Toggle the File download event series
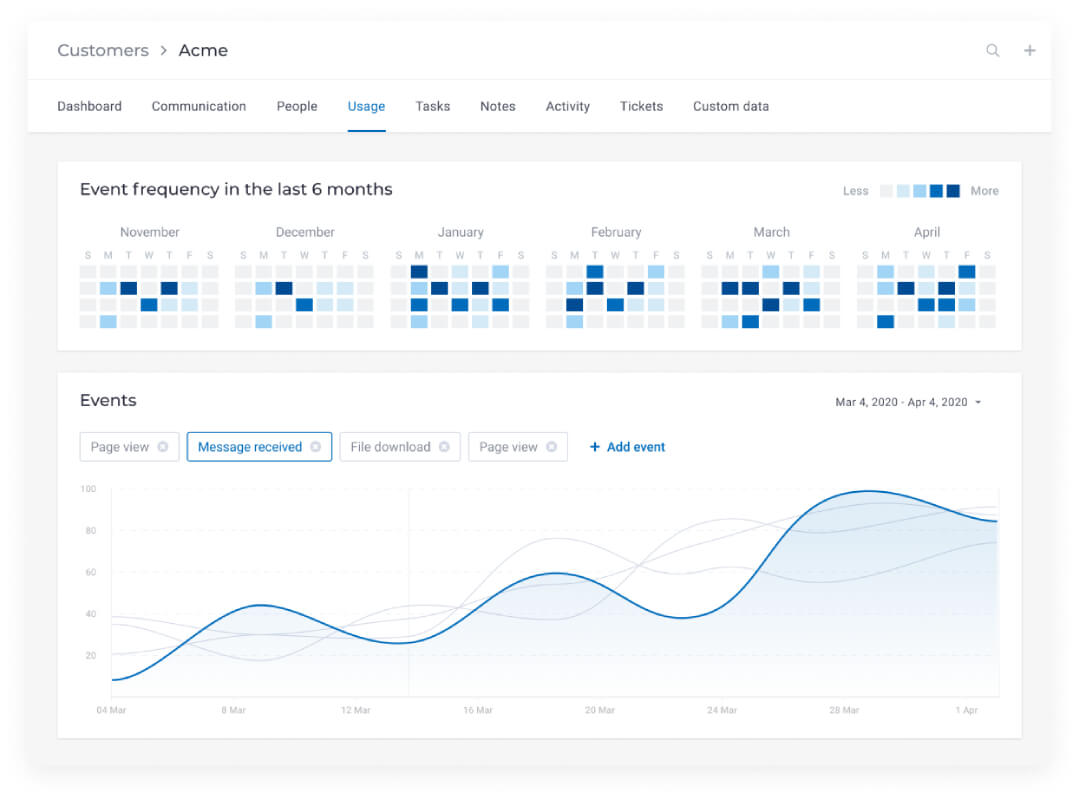The height and width of the screenshot is (800, 1079). click(390, 446)
